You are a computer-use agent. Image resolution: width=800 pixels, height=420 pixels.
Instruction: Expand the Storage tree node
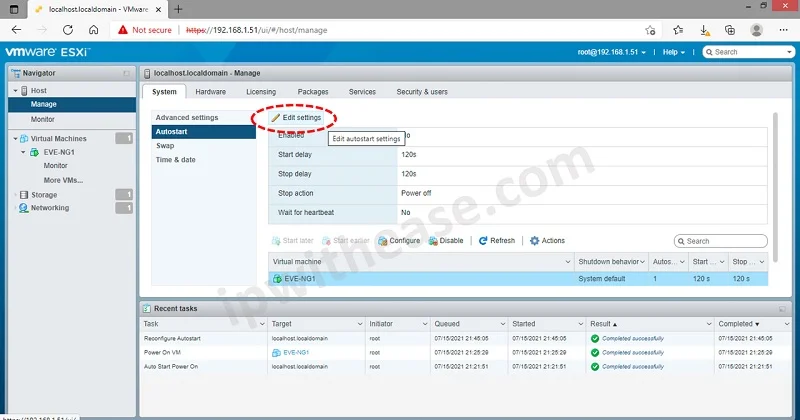[x=14, y=195]
